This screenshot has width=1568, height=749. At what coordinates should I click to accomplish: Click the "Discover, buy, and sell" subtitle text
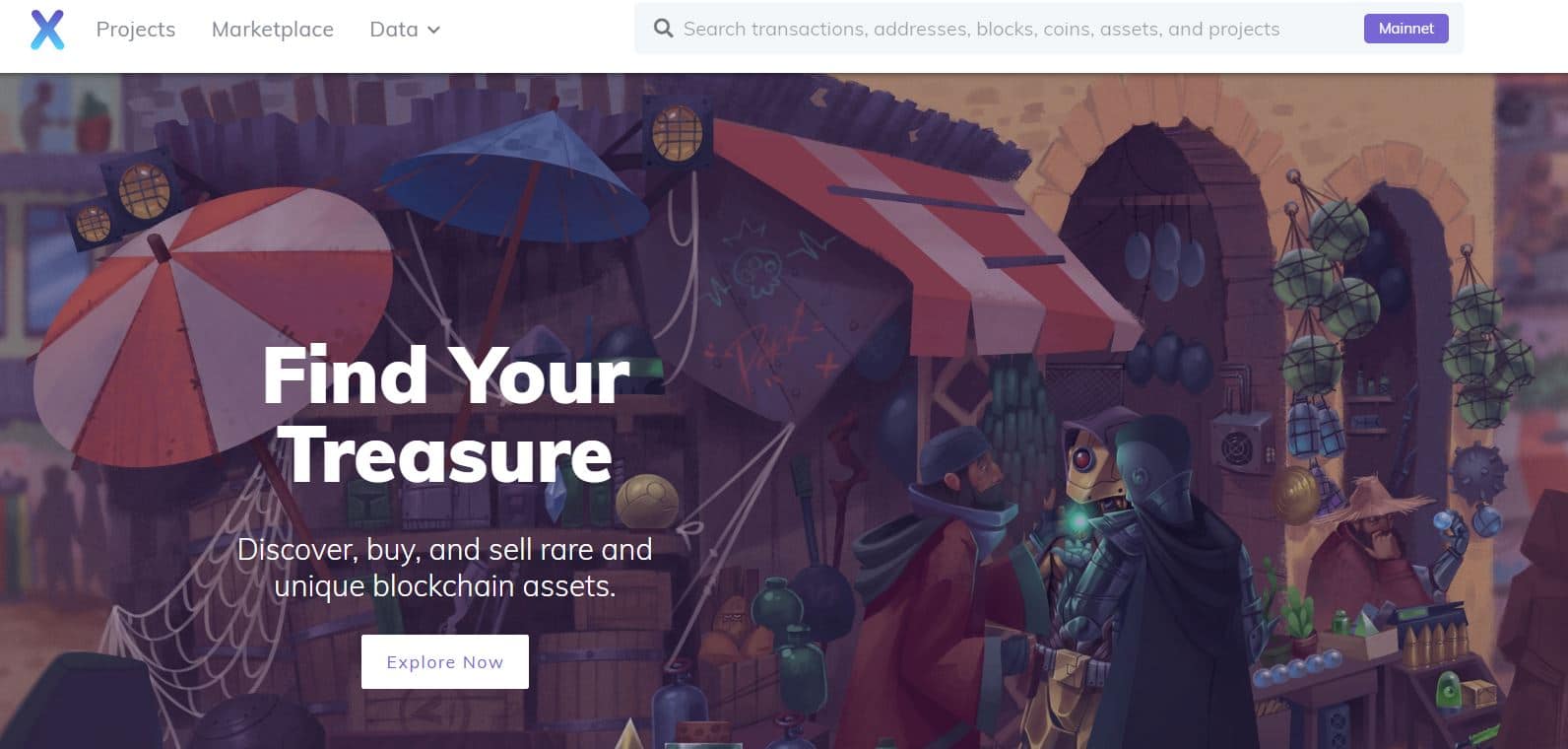[445, 568]
